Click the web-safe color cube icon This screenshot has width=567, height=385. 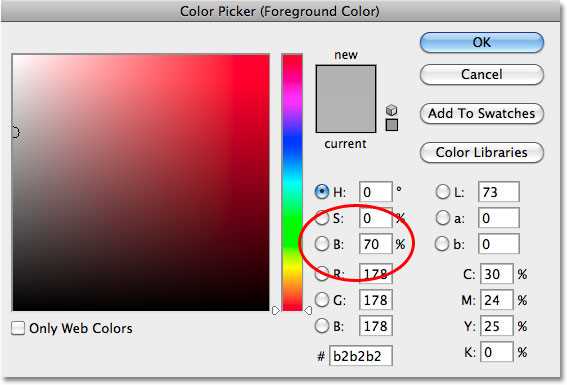tap(391, 110)
